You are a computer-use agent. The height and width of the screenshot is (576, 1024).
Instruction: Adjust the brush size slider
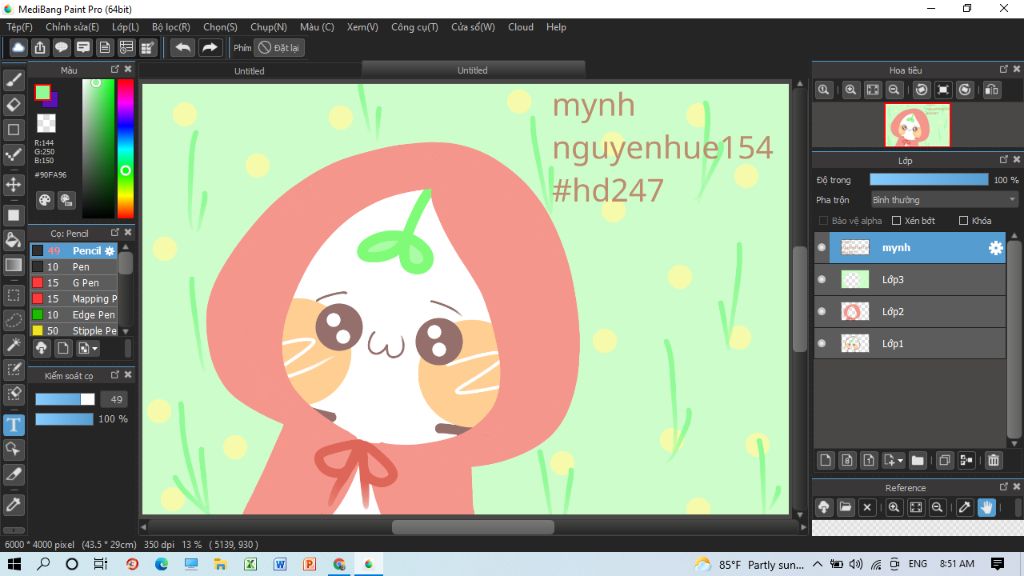[x=65, y=399]
